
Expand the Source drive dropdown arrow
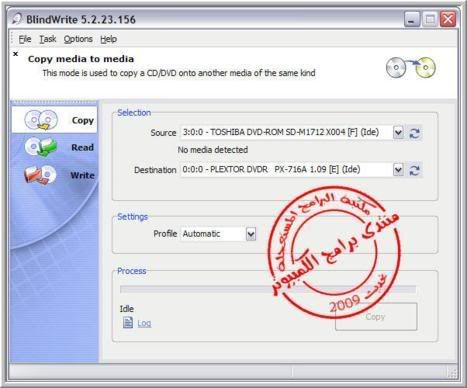pos(398,133)
